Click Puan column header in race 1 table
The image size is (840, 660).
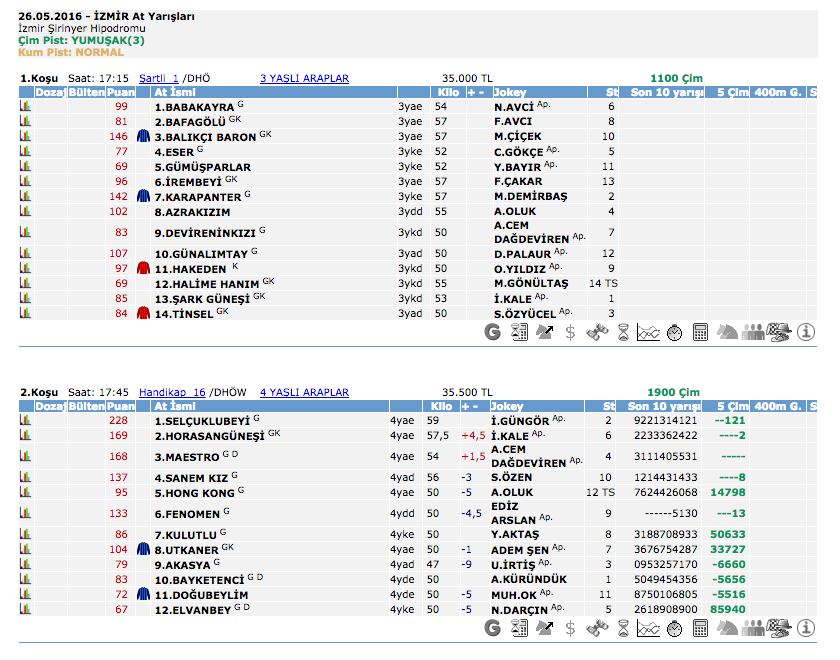(x=121, y=92)
